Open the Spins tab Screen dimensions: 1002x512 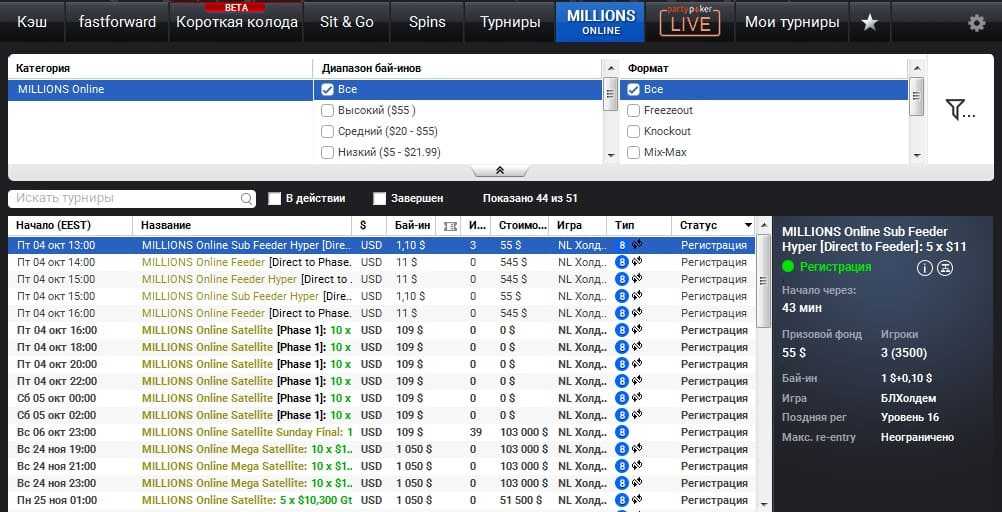427,22
